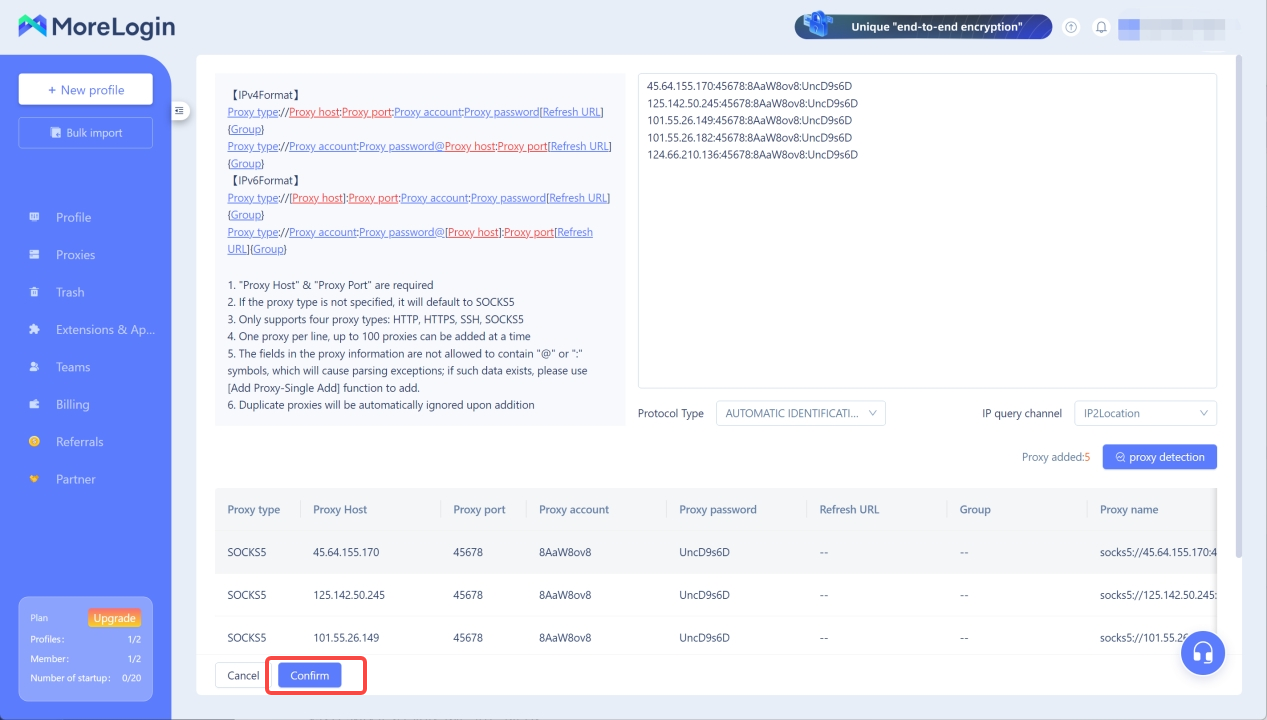Collapse the sidebar with the toggle icon
The image size is (1267, 720).
click(x=180, y=110)
